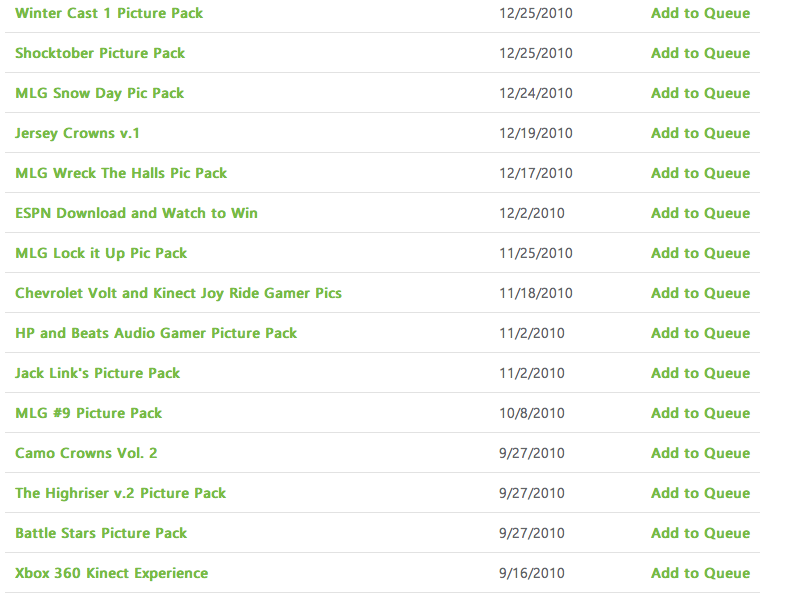The height and width of the screenshot is (598, 791).
Task: Add ESPN Download and Watch to Win to queue
Action: pyautogui.click(x=700, y=213)
